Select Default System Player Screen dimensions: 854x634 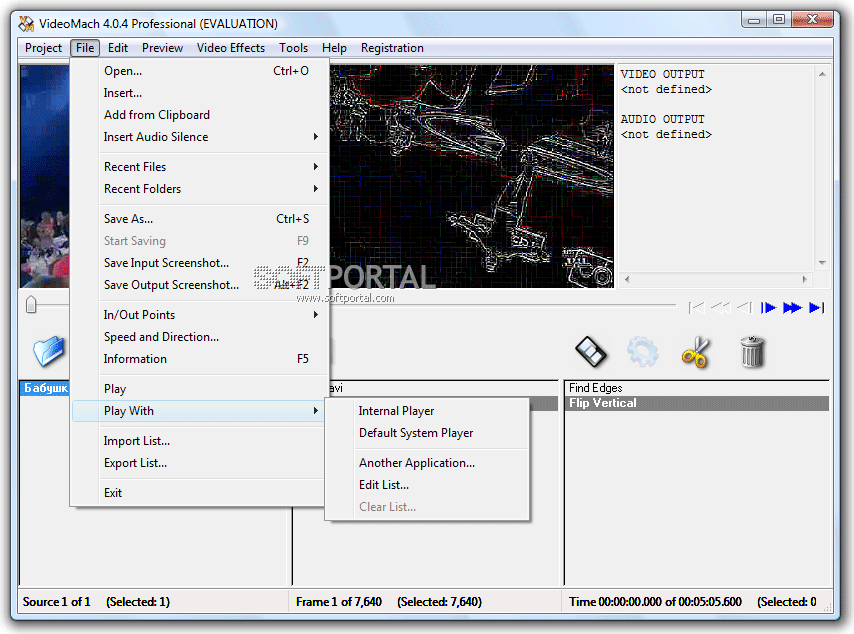(x=427, y=433)
